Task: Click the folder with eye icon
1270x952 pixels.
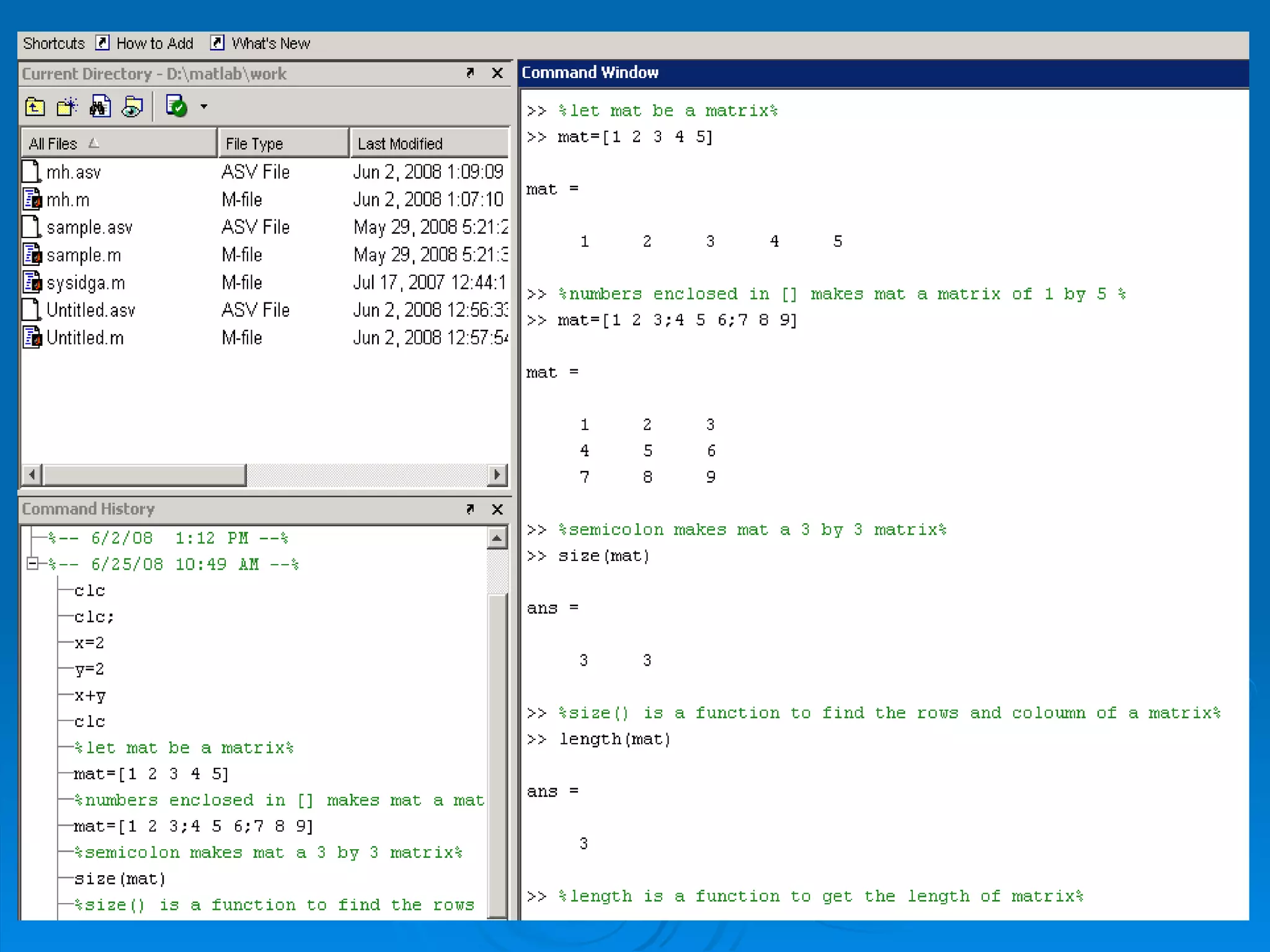Action: click(x=132, y=107)
